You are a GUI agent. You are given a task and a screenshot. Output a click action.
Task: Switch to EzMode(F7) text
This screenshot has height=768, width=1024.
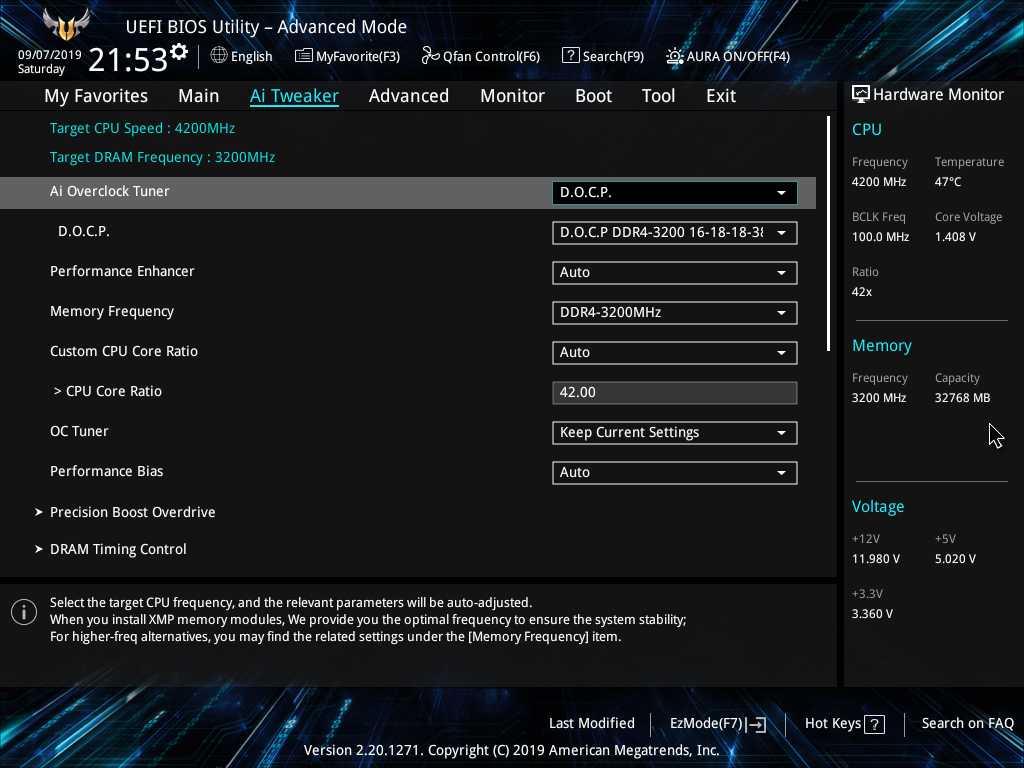pos(707,724)
